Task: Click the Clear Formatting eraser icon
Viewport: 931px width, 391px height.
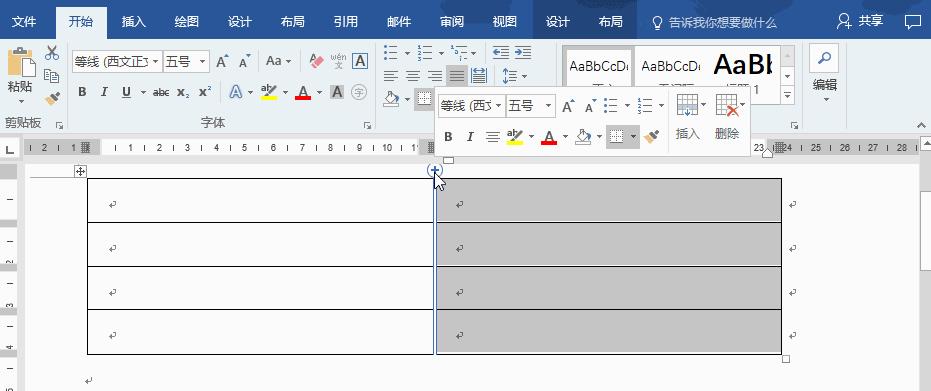Action: [316, 61]
